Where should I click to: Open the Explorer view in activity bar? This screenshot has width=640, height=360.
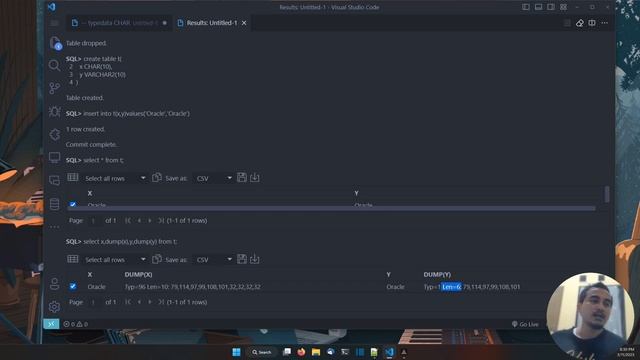(x=55, y=43)
